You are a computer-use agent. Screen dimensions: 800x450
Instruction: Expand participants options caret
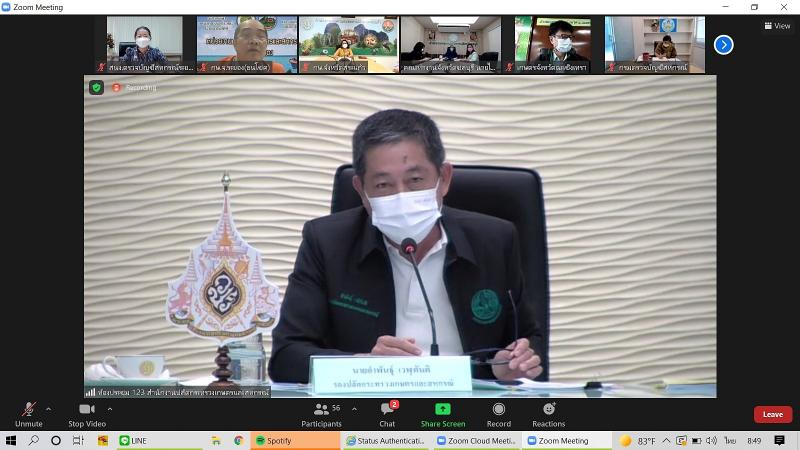pos(354,409)
